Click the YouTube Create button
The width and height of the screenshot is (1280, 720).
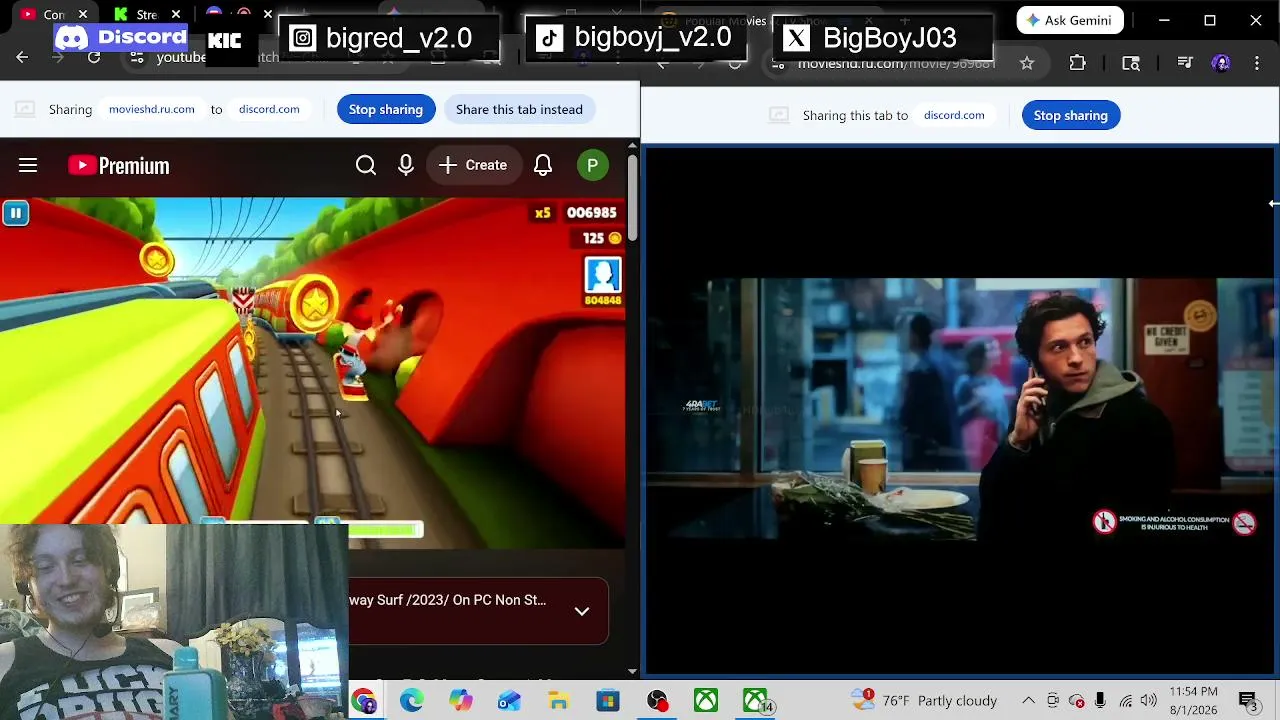(x=473, y=165)
